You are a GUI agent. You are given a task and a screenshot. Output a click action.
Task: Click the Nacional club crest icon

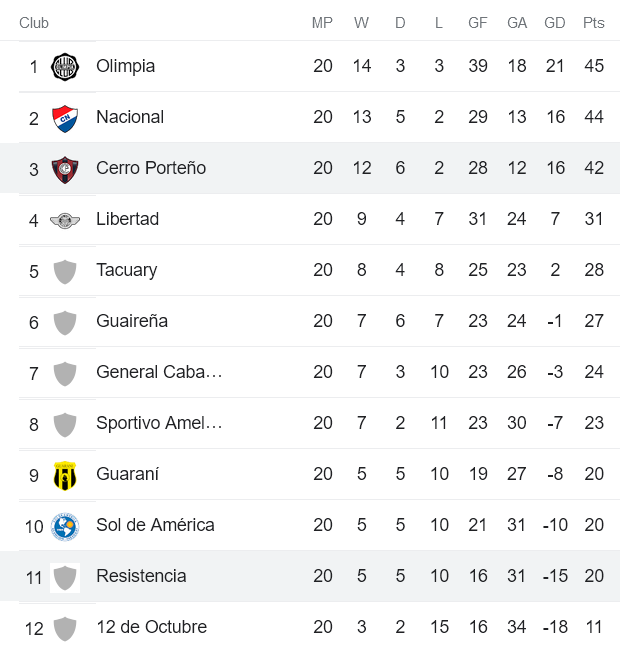[65, 117]
